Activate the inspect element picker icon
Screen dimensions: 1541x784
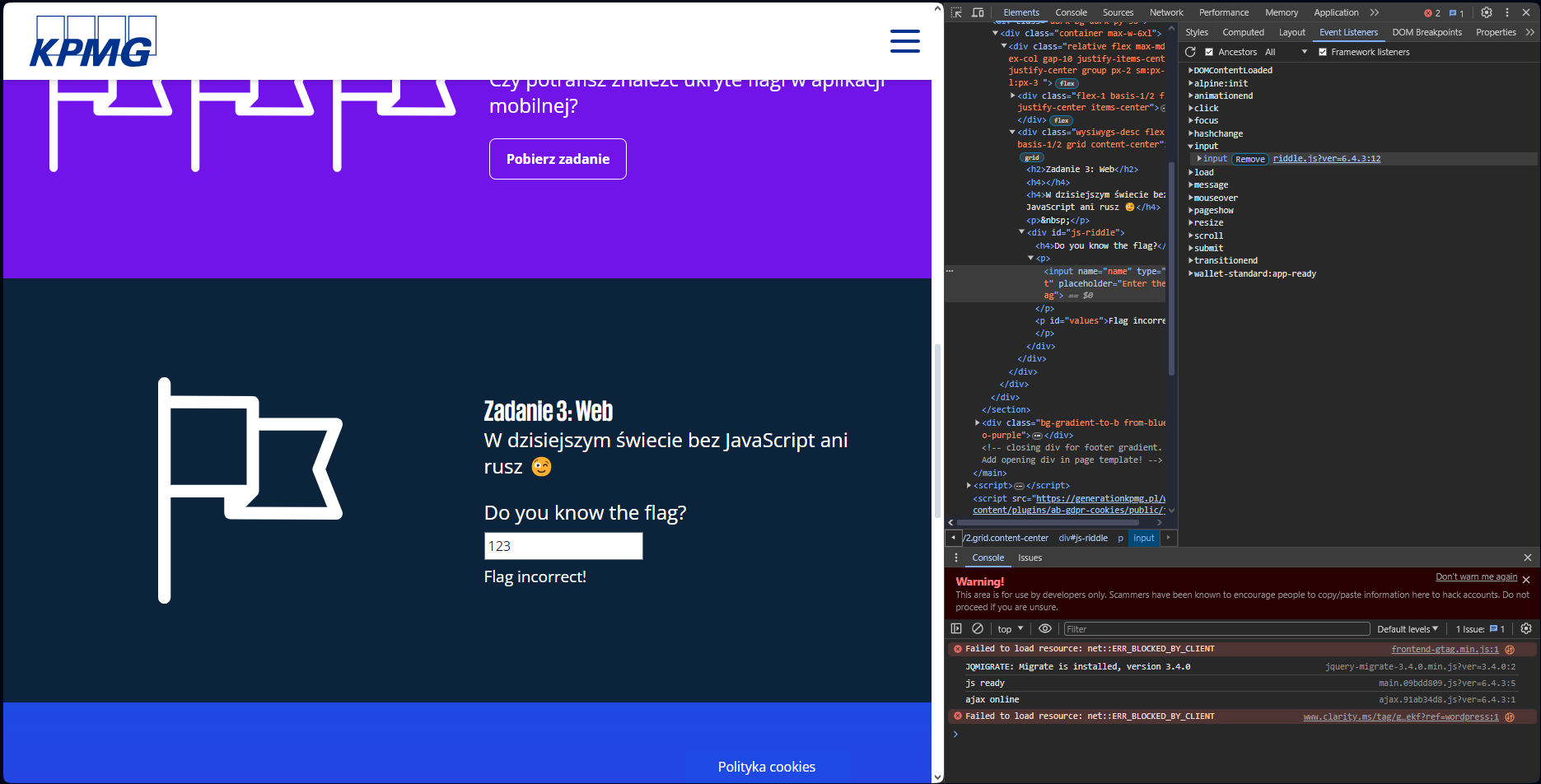pos(956,12)
